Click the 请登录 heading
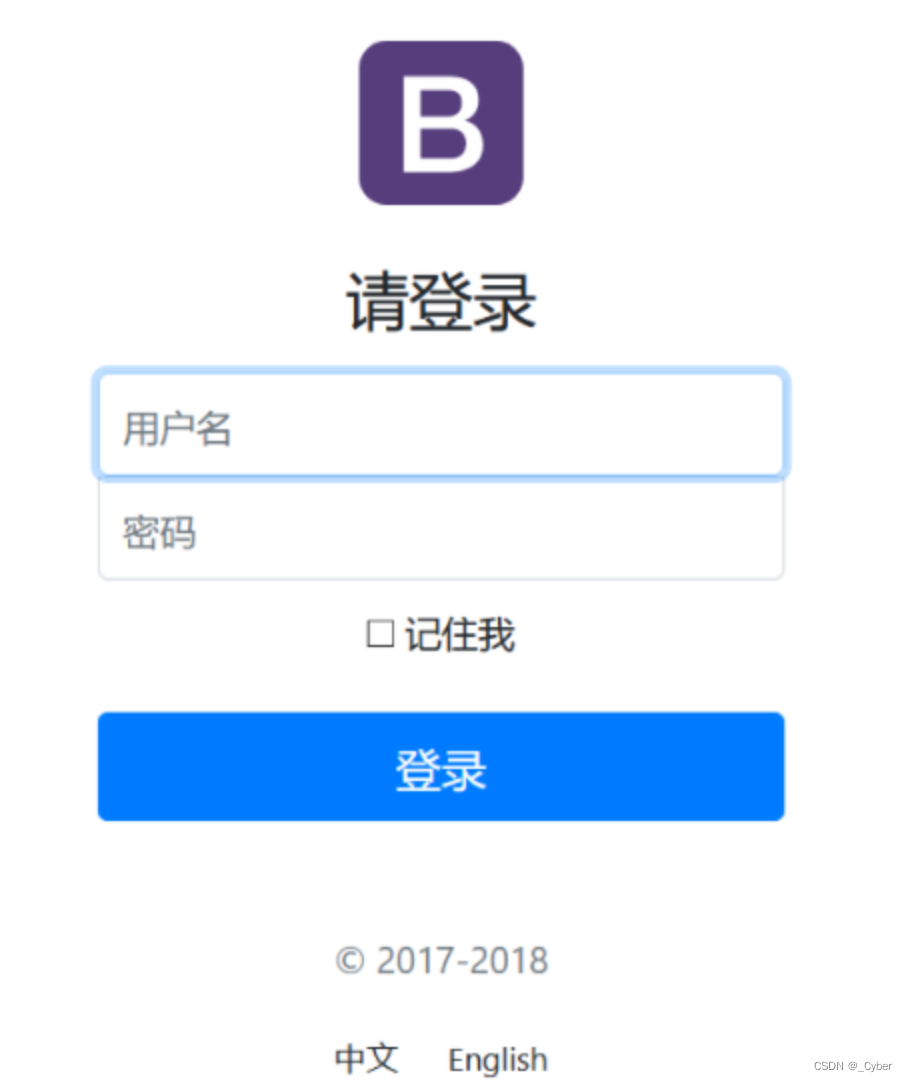Viewport: 907px width, 1082px height. (x=441, y=302)
